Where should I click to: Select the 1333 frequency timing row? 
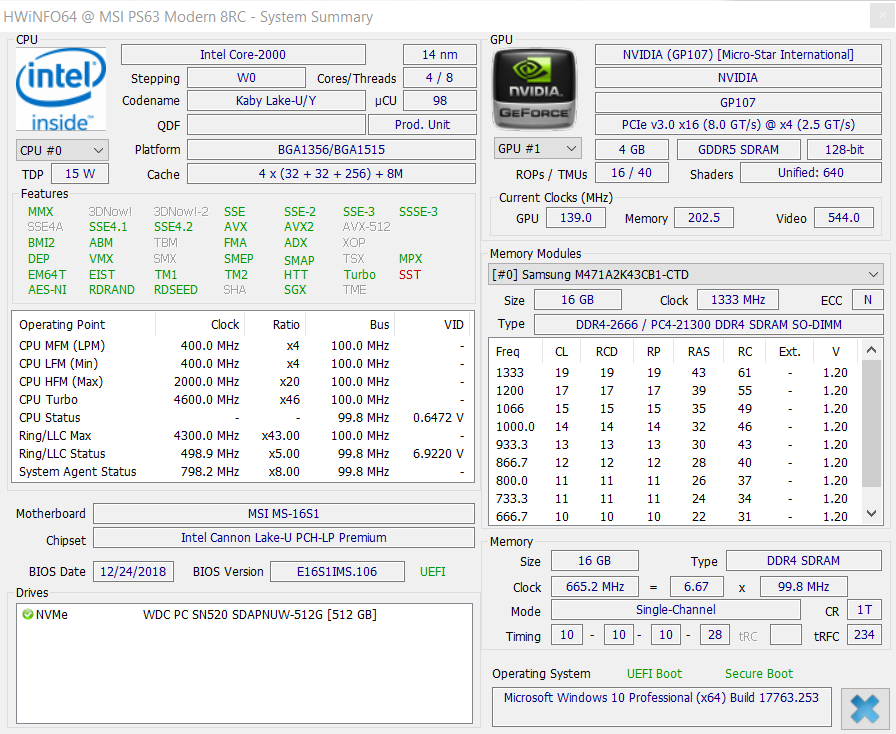pos(674,373)
